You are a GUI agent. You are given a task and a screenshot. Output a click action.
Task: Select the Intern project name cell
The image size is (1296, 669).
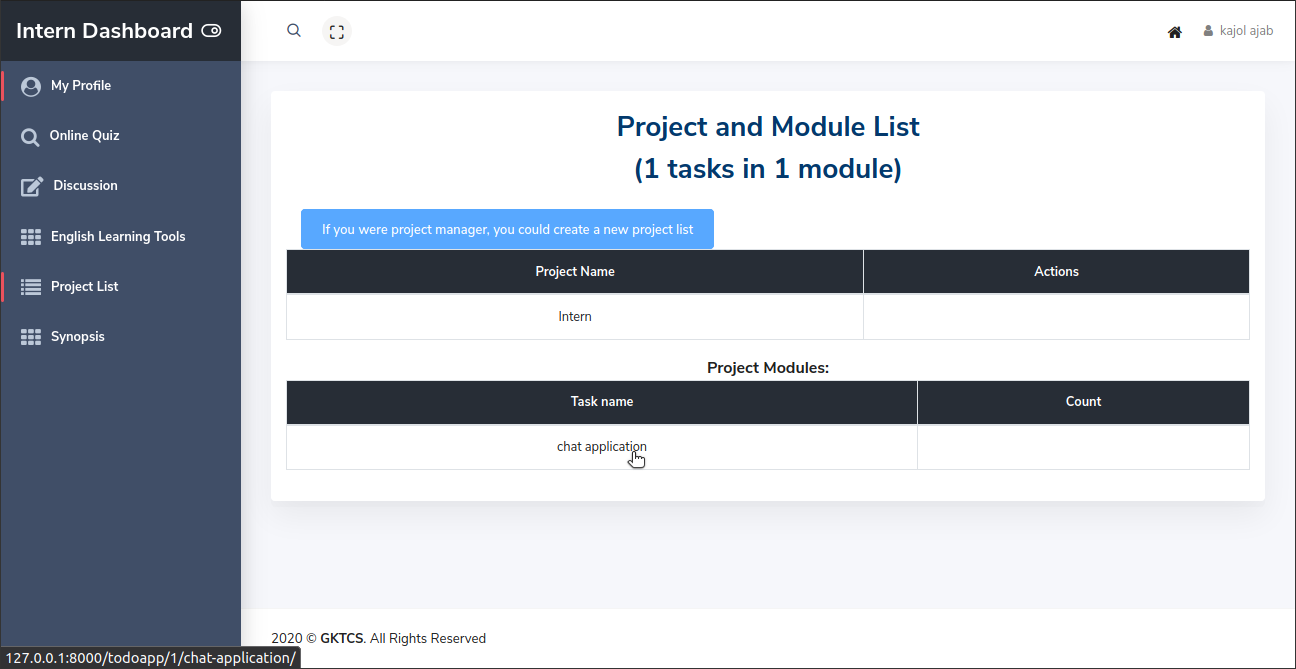point(575,317)
